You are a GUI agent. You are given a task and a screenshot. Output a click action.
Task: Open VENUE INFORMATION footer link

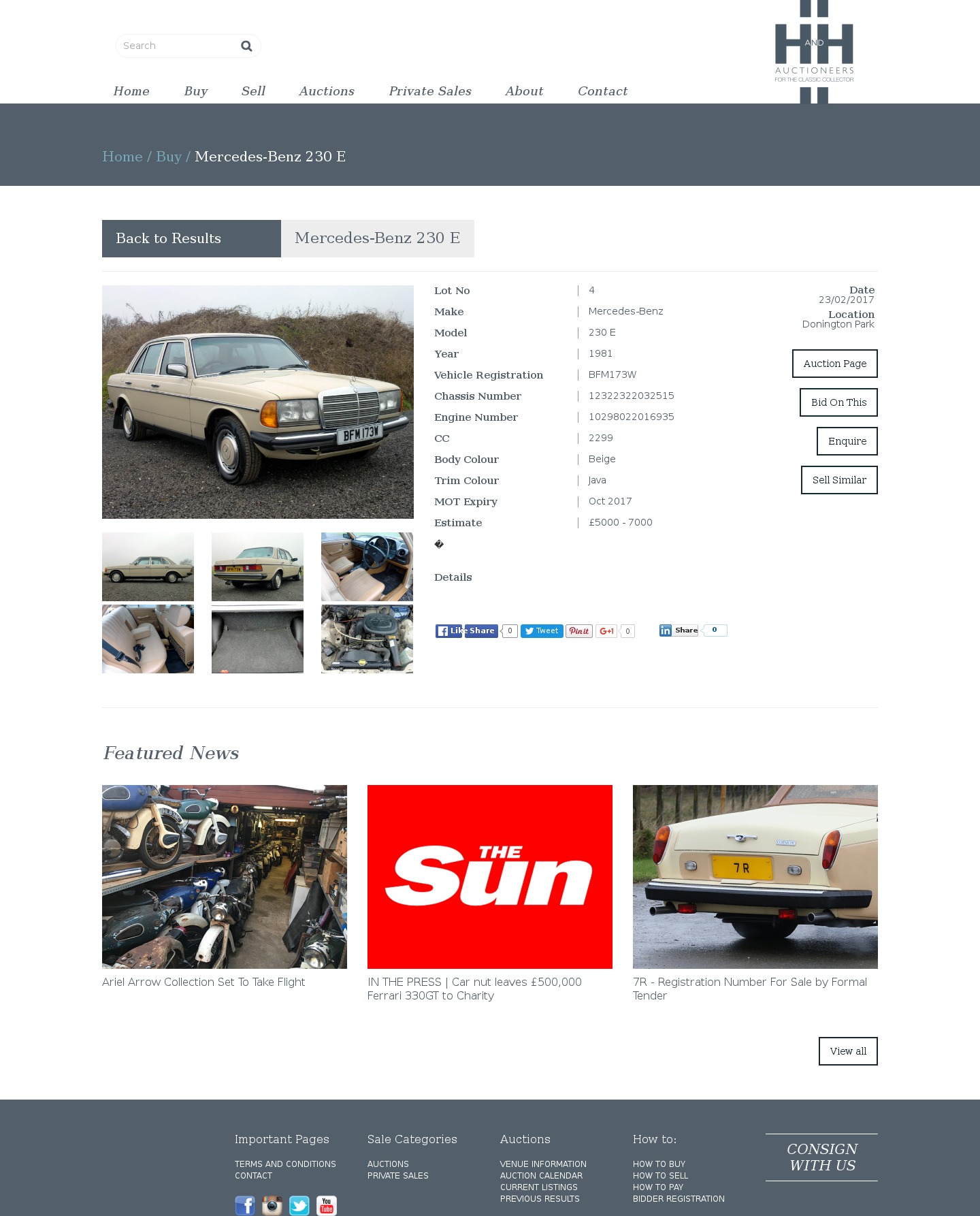pos(543,1164)
